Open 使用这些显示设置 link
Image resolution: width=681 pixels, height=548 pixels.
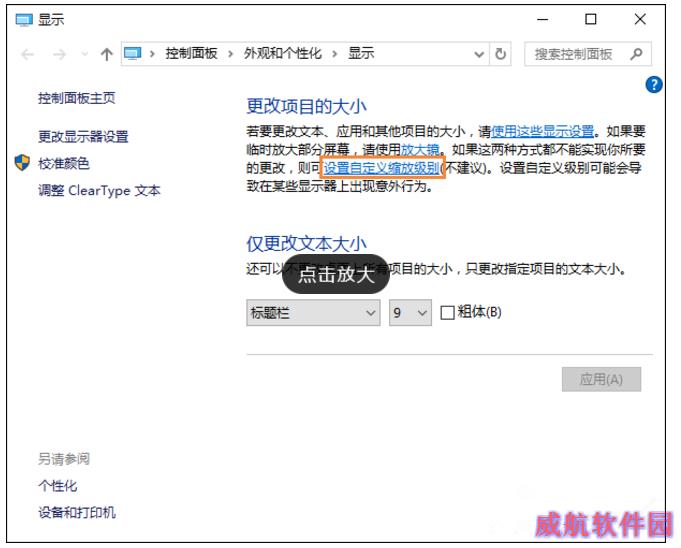542,131
